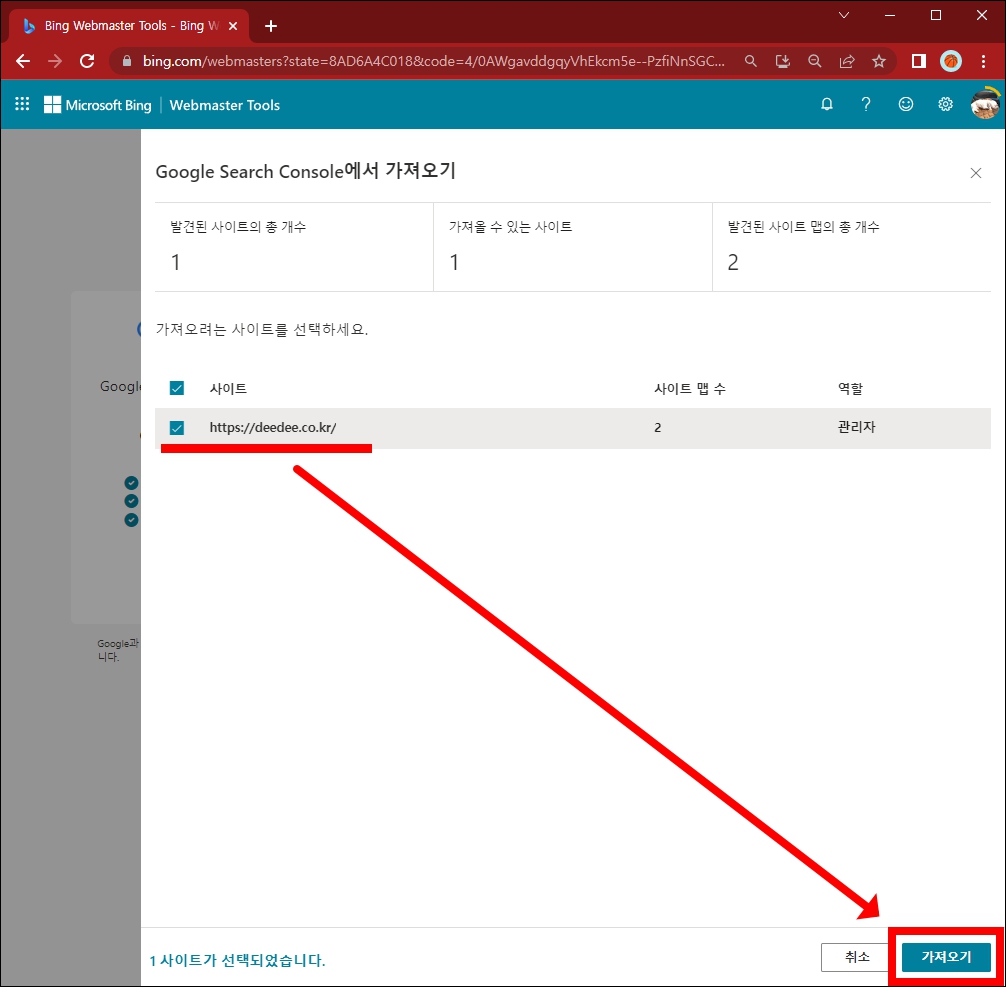Click the Bing Webmaster Tools browser tab
This screenshot has height=987, width=1006.
coord(128,26)
